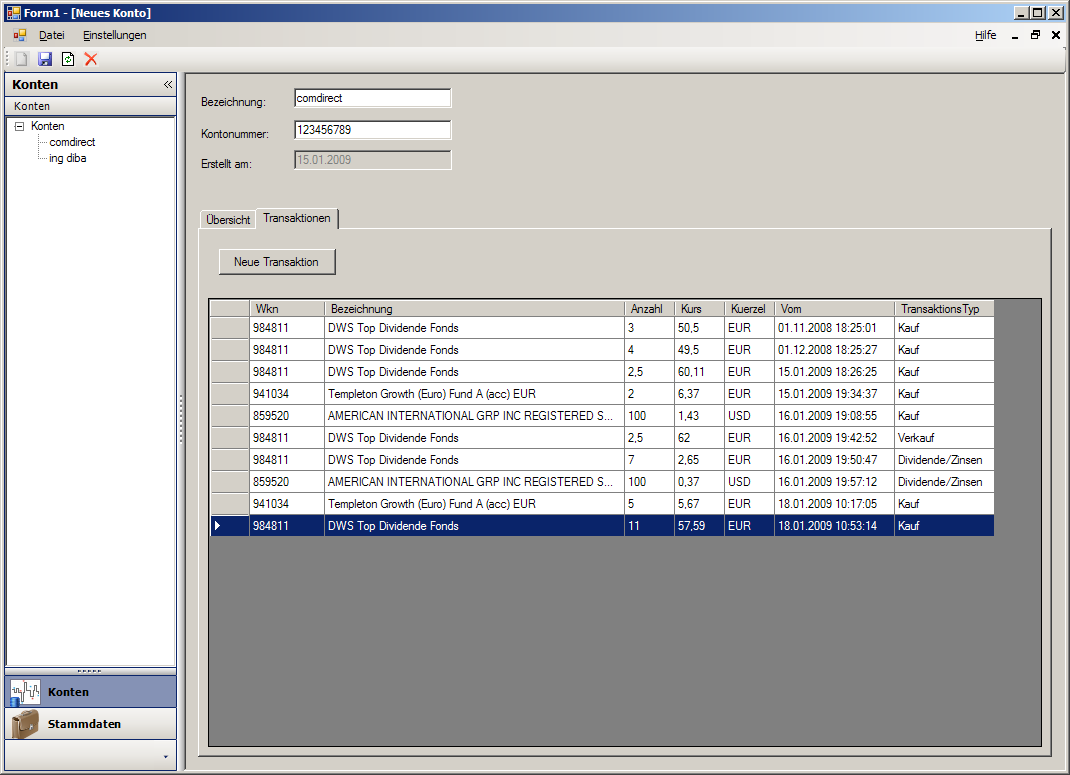Open the Hilfe menu
This screenshot has width=1070, height=775.
[985, 35]
